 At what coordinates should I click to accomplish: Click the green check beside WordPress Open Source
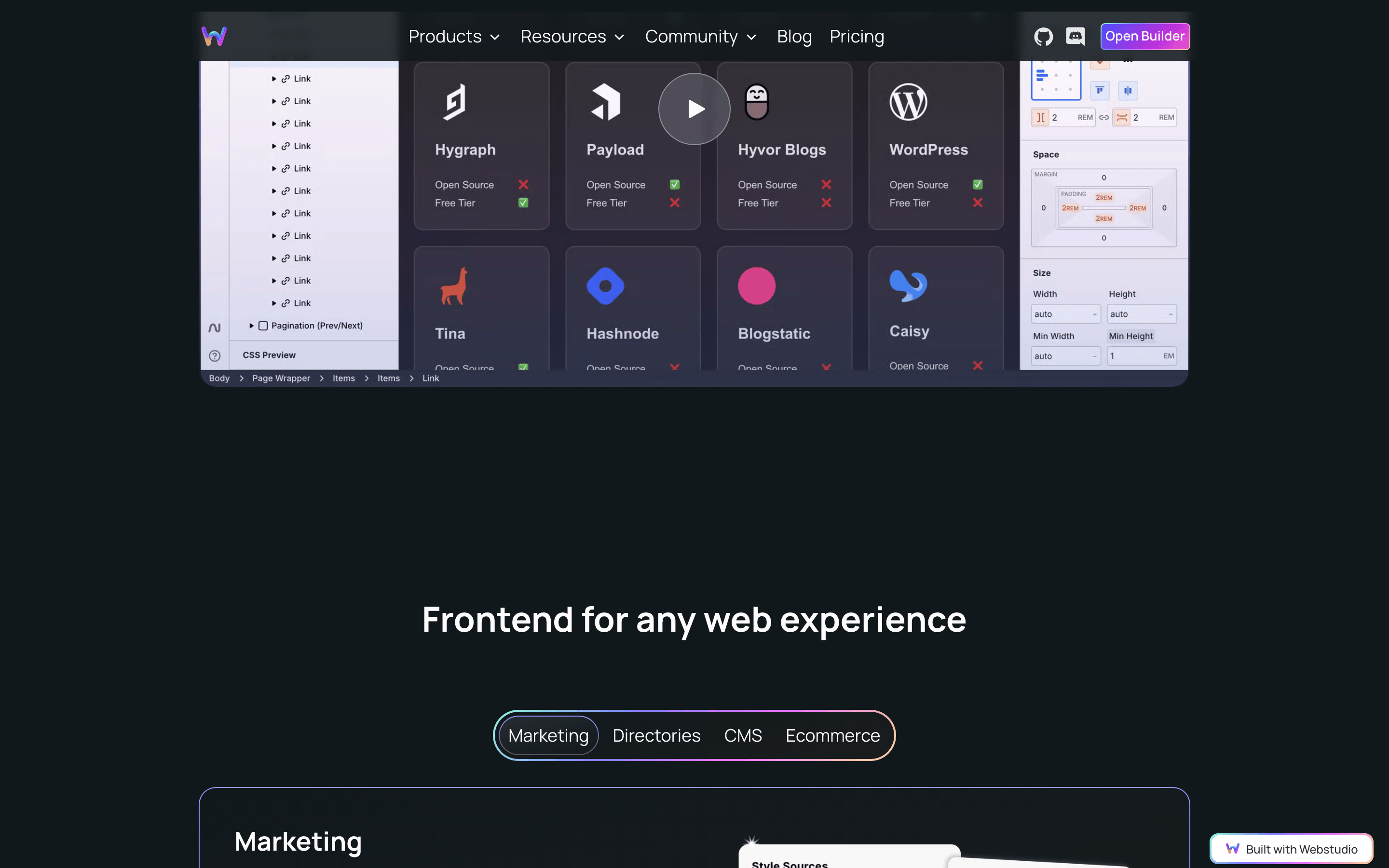pos(978,184)
